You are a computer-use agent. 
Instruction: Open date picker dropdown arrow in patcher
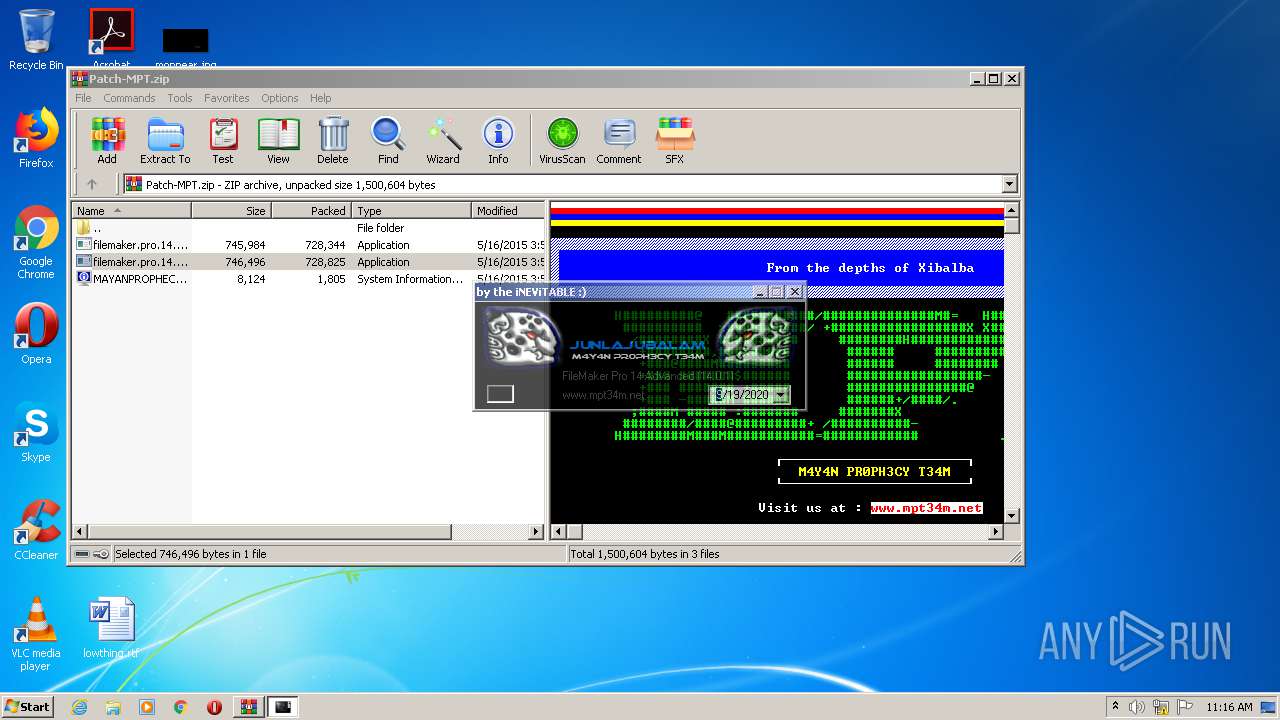(781, 395)
